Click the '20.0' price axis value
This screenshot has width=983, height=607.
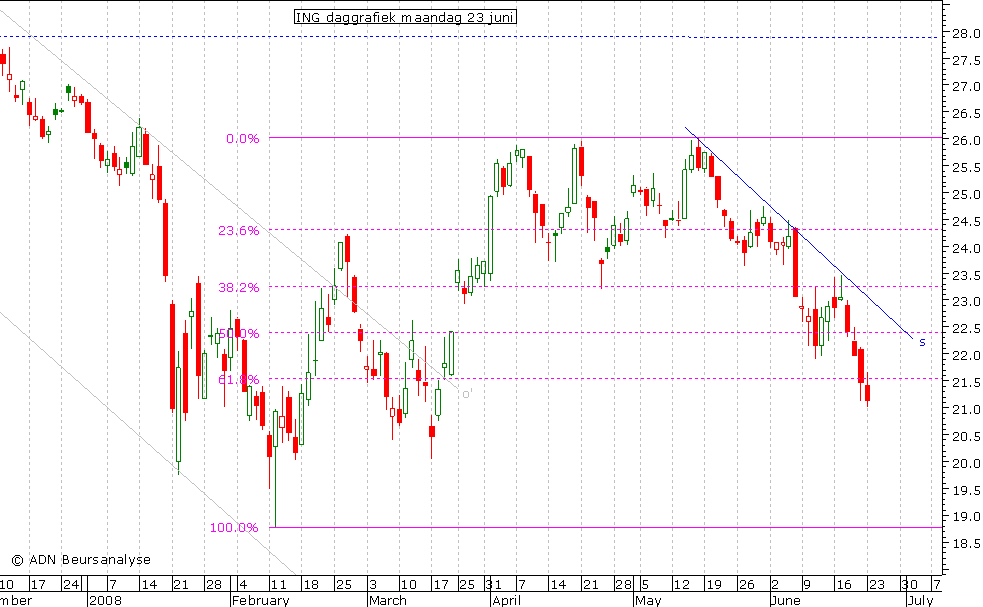(966, 463)
